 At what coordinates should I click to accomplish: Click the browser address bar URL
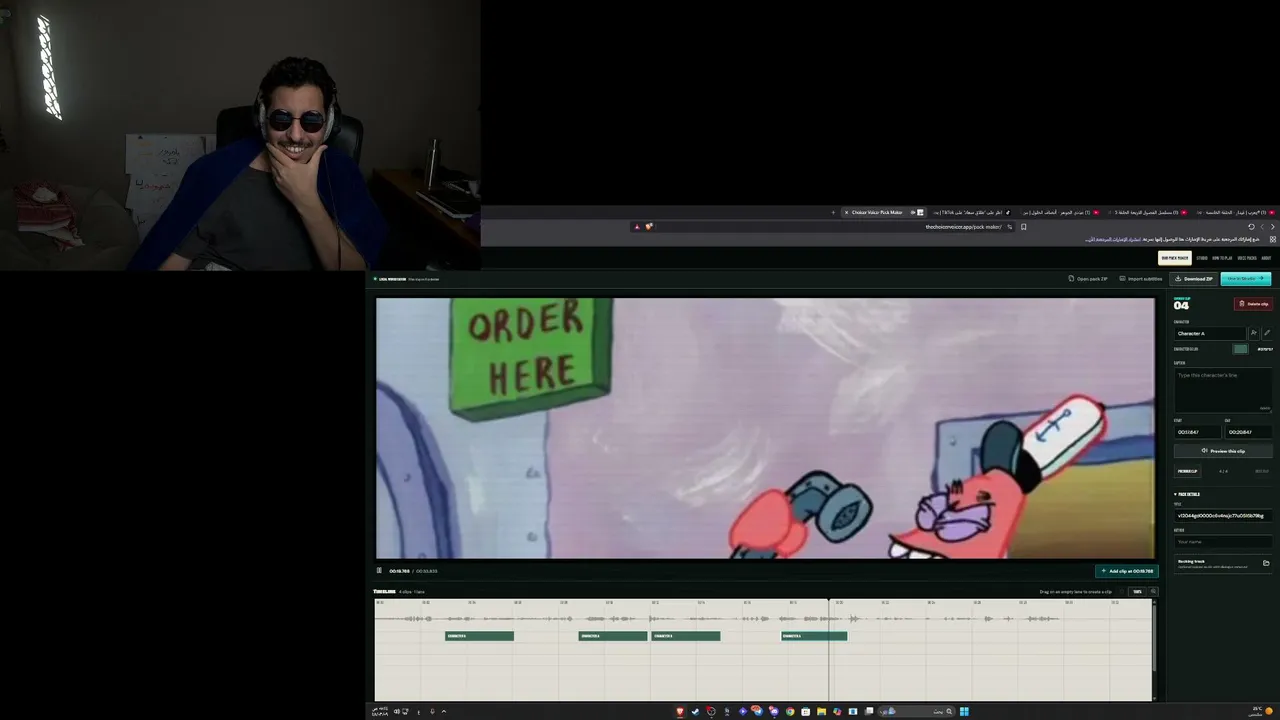(963, 227)
